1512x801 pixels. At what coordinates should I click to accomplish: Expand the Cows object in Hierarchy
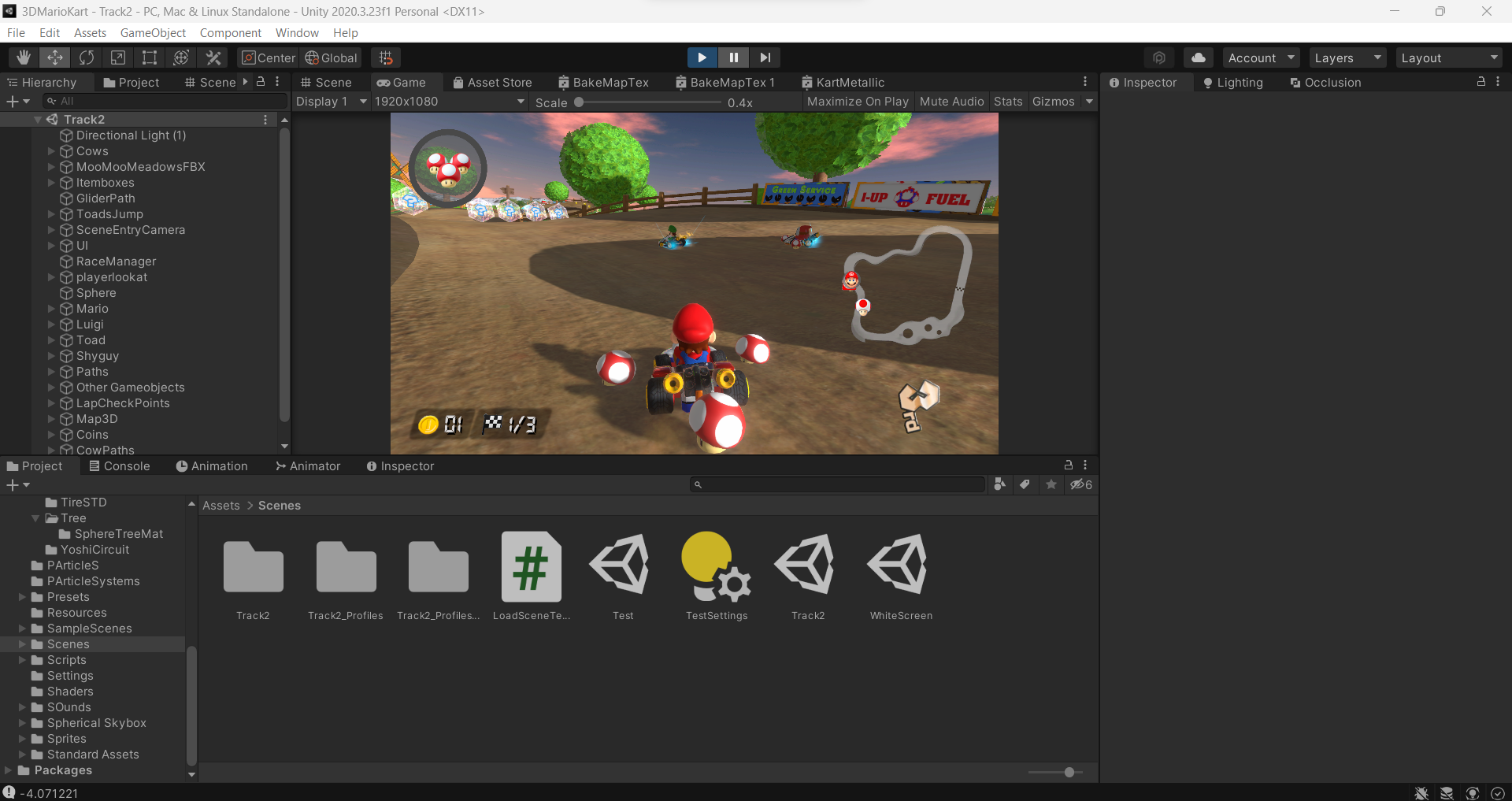(51, 151)
